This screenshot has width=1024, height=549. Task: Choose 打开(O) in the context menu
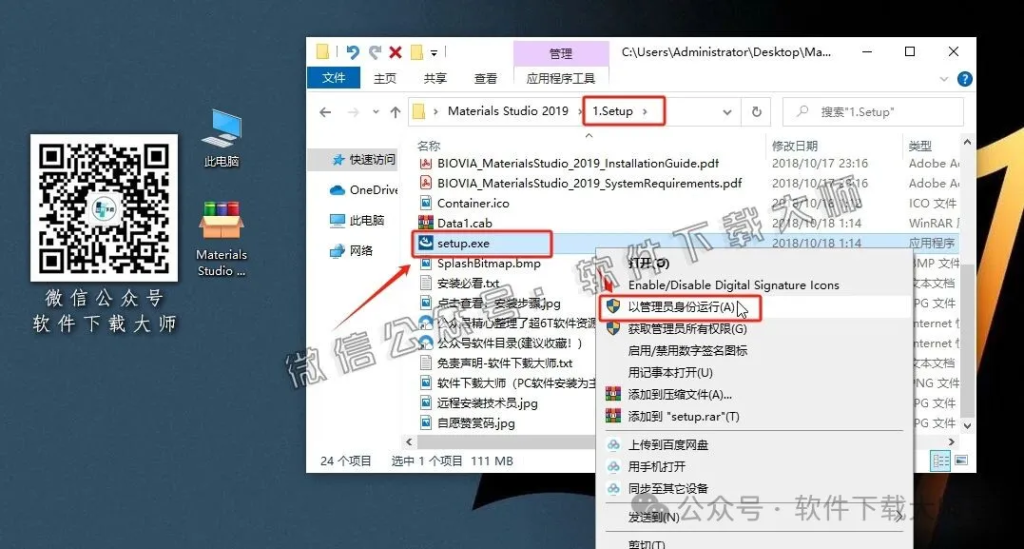(x=648, y=263)
